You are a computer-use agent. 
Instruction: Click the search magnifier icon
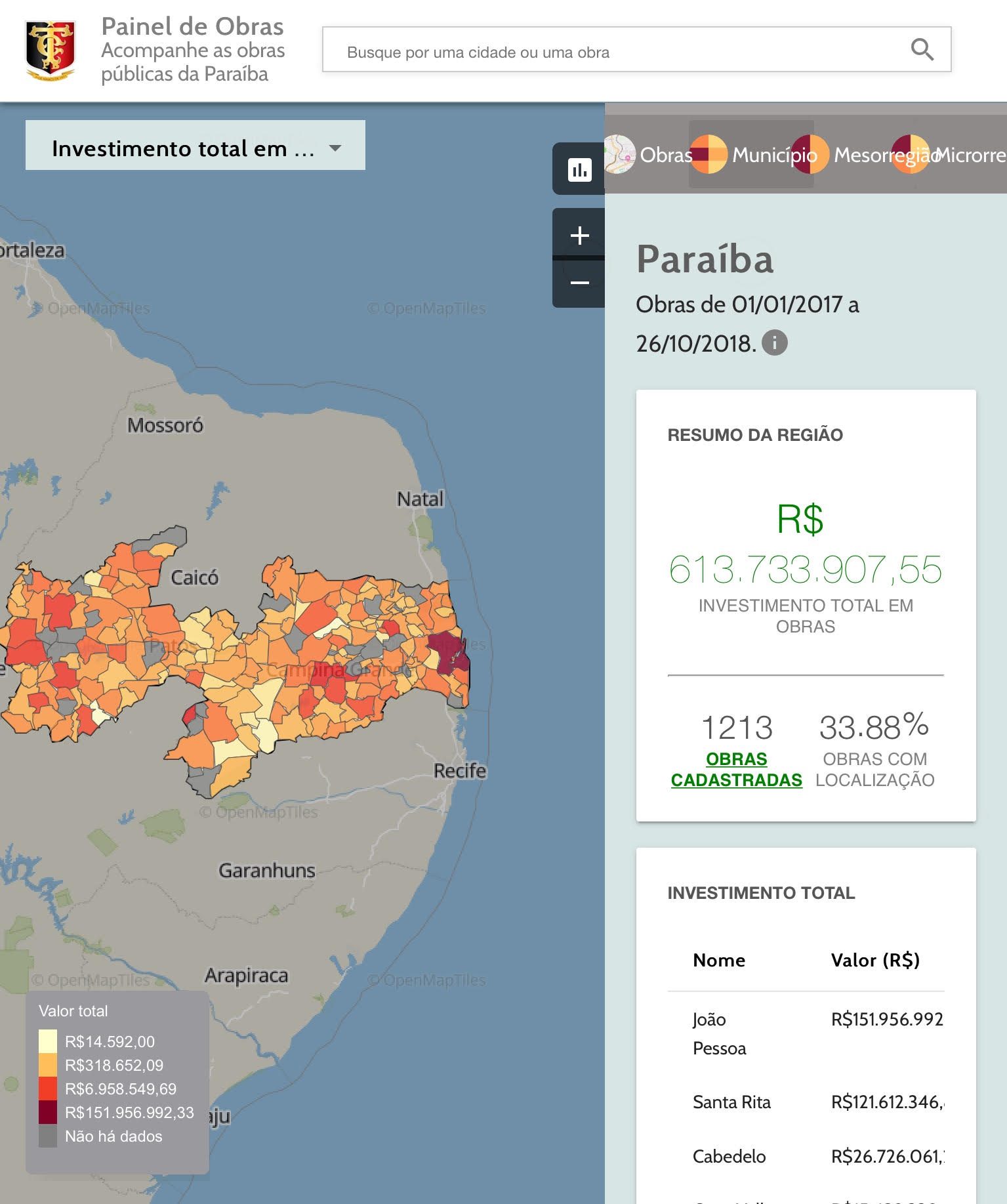click(x=922, y=50)
